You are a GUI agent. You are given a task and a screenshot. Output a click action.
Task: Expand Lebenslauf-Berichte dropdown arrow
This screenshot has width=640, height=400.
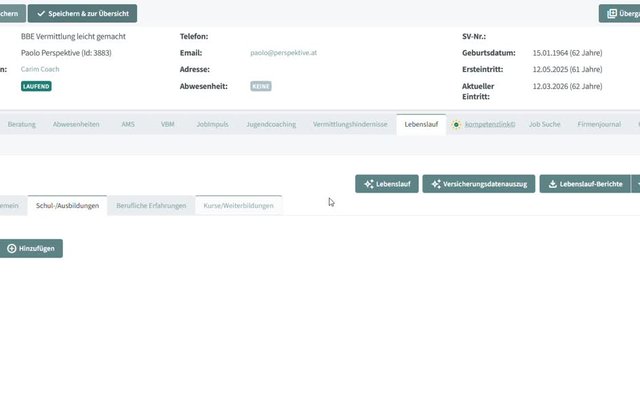coord(636,184)
